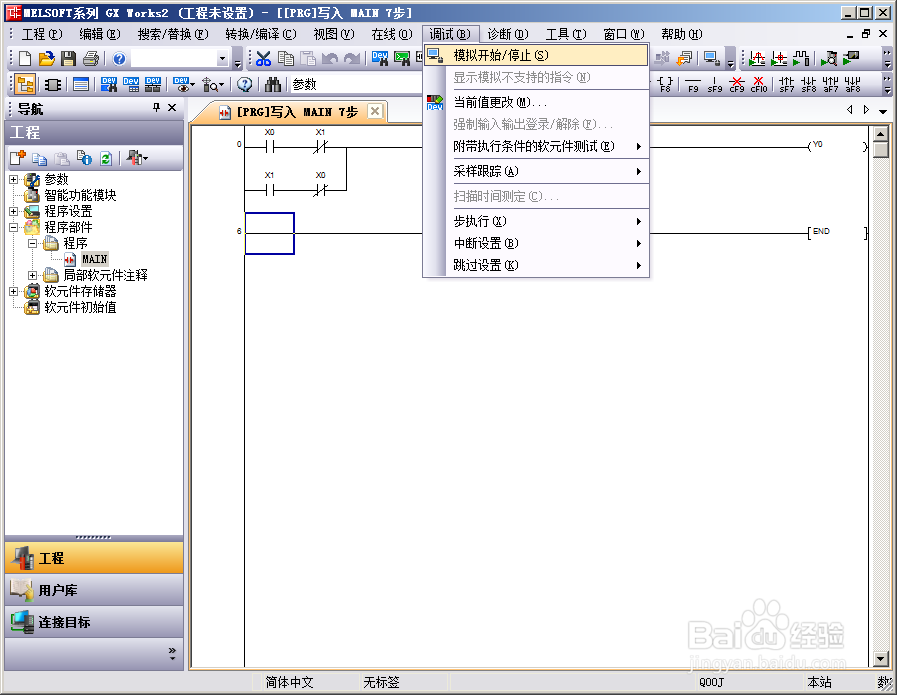Select 智能功能模块 tree item
This screenshot has height=695, width=897.
tap(80, 195)
